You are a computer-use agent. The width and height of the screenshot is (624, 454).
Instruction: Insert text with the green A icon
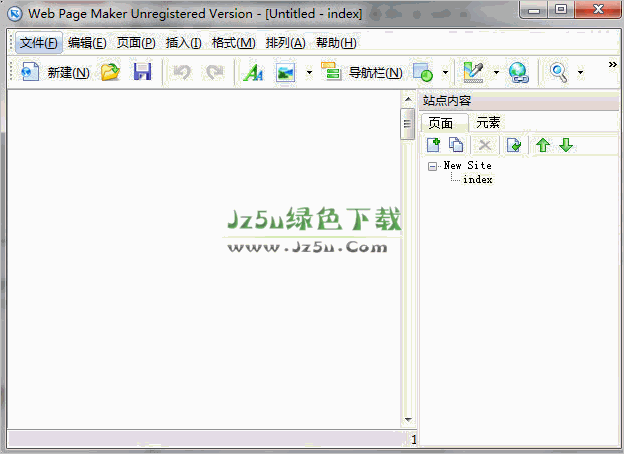tap(254, 72)
